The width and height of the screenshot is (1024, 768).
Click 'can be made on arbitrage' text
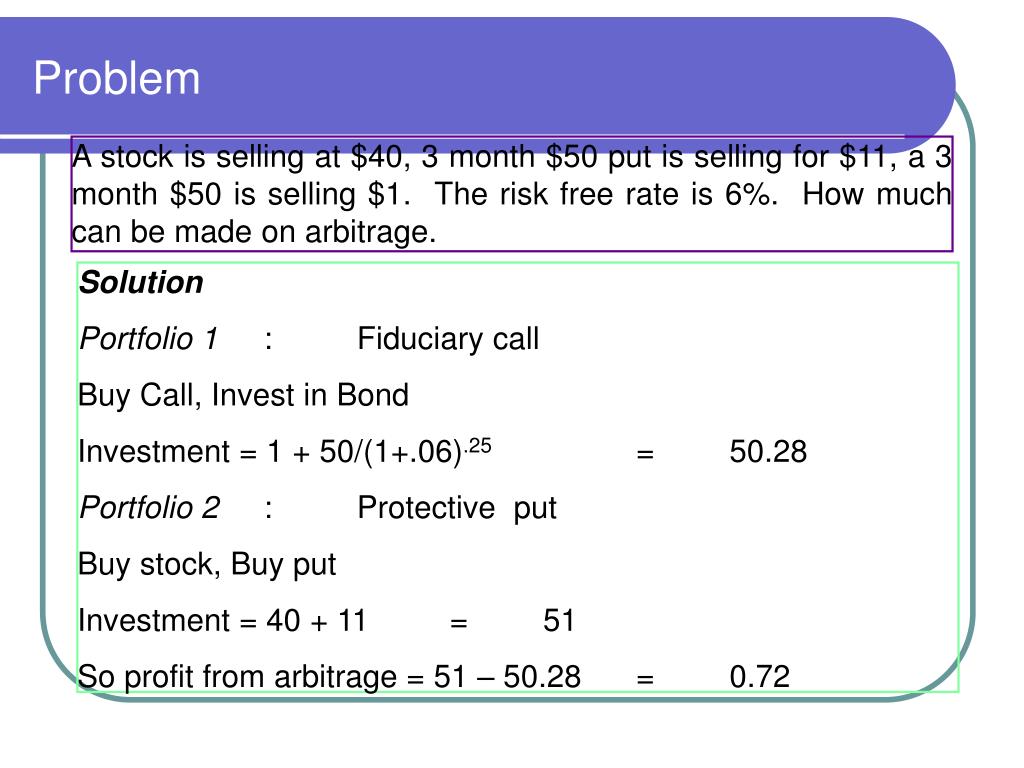pos(251,232)
